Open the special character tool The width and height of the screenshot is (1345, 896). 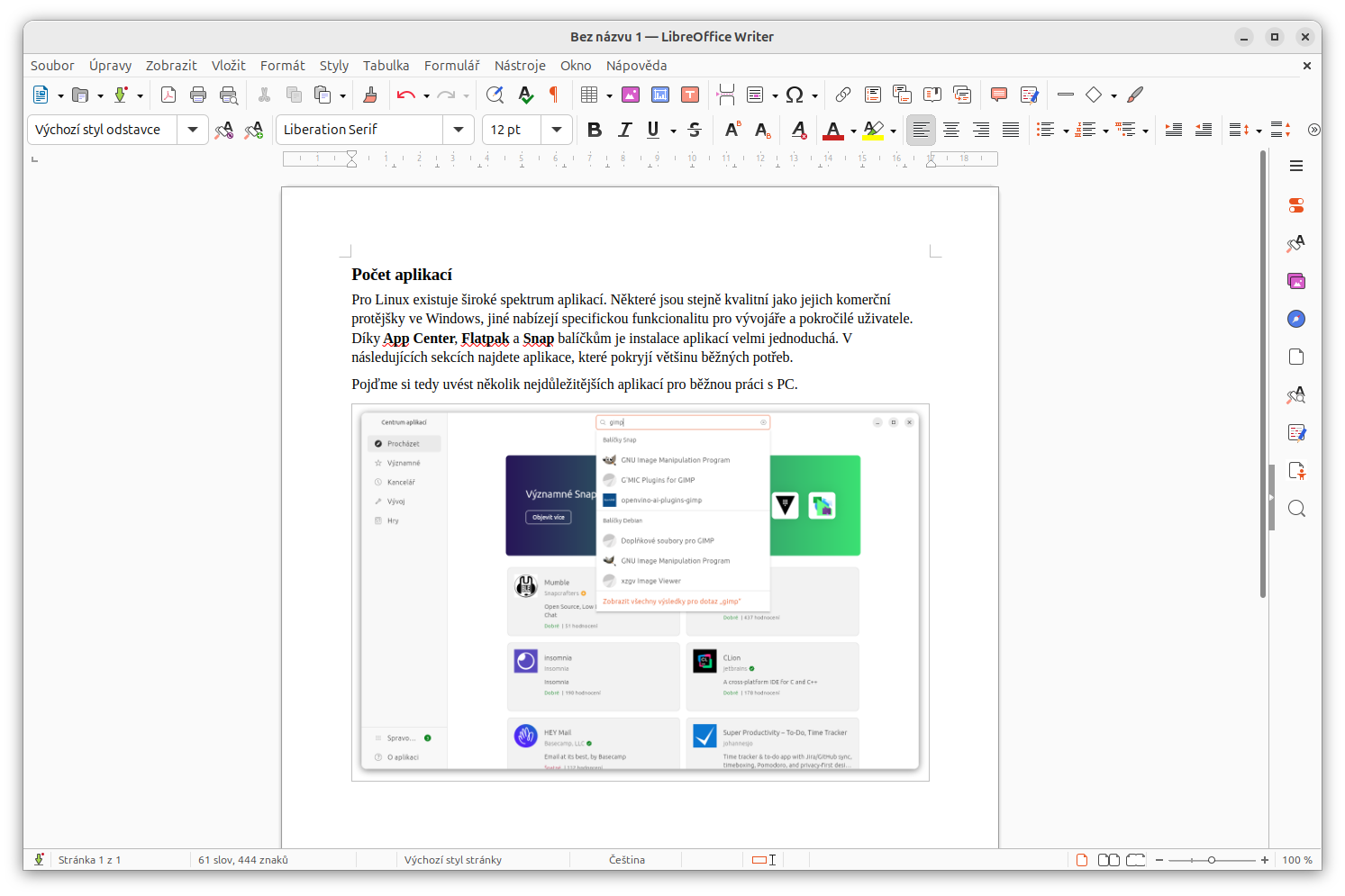coord(794,95)
